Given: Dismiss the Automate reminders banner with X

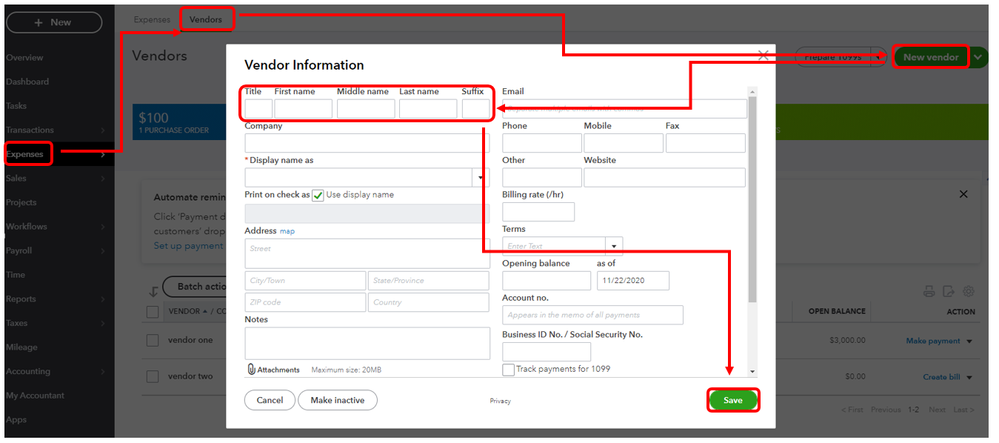Looking at the screenshot, I should pos(963,194).
